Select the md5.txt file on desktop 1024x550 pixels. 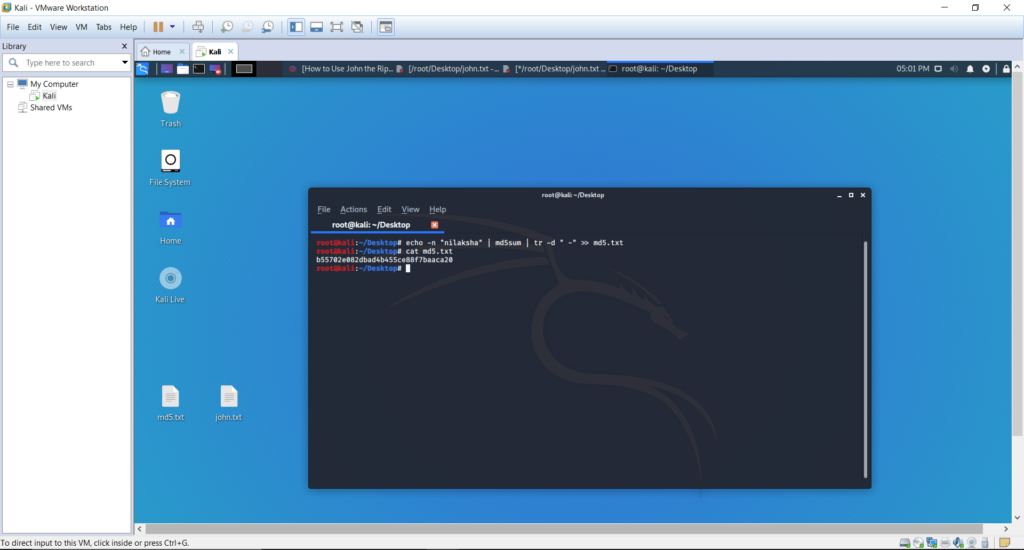point(170,402)
